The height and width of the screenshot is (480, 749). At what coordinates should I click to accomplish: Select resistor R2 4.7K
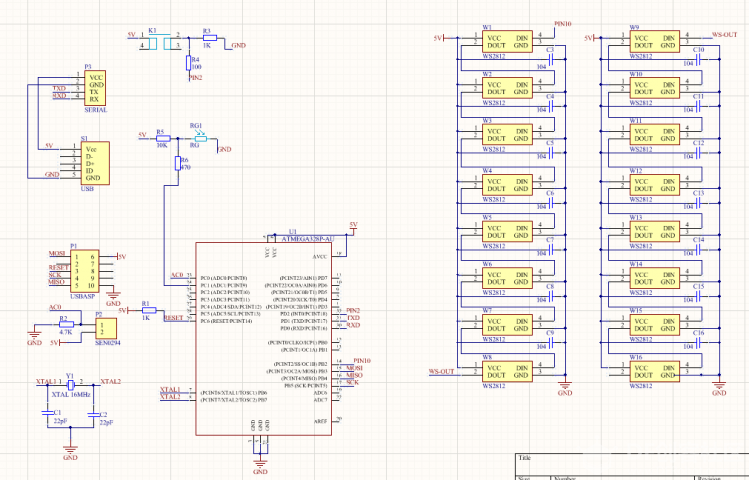point(66,325)
